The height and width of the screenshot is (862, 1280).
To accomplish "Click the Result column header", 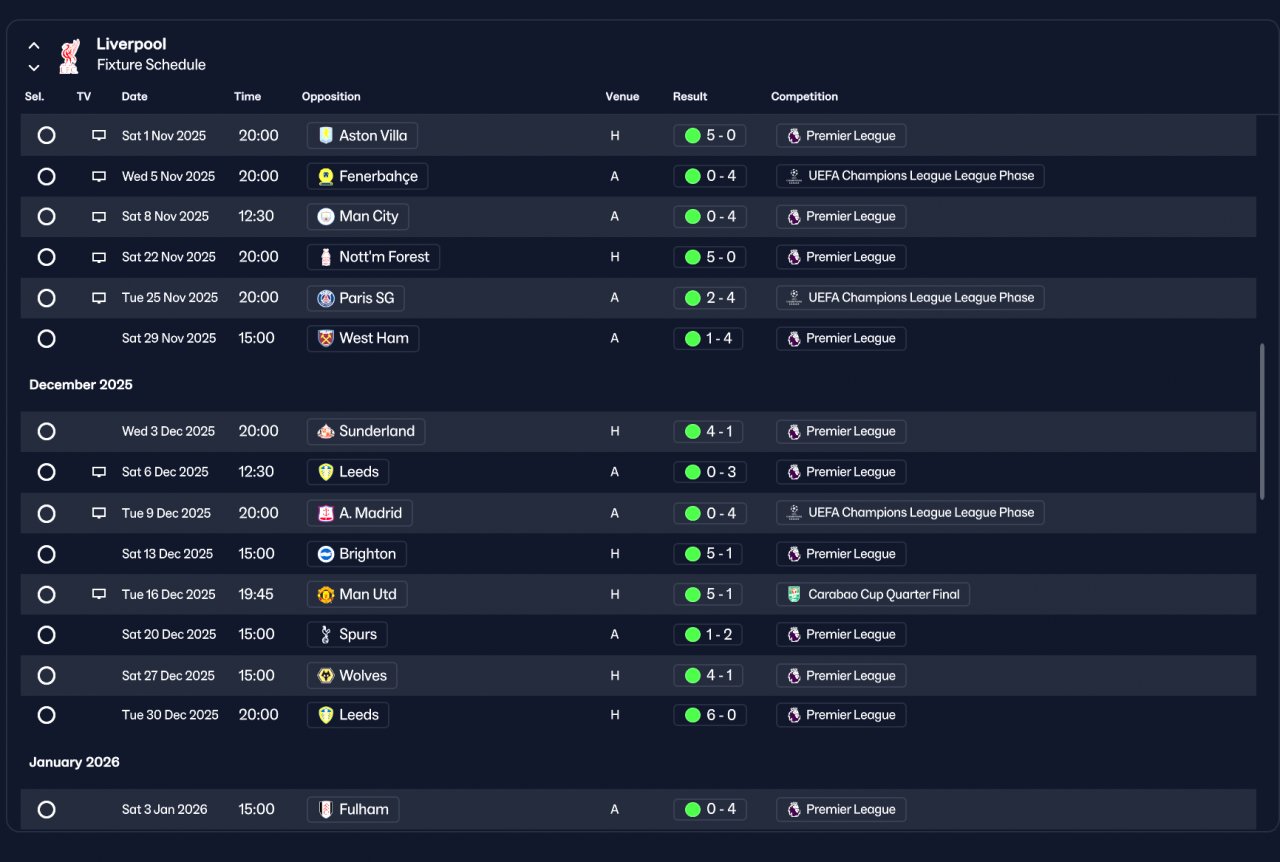I will point(690,97).
